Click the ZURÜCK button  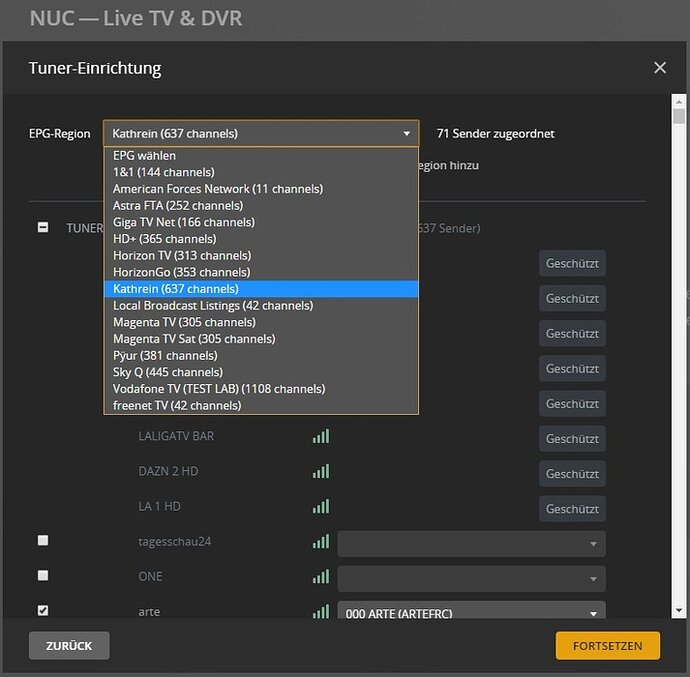(69, 646)
